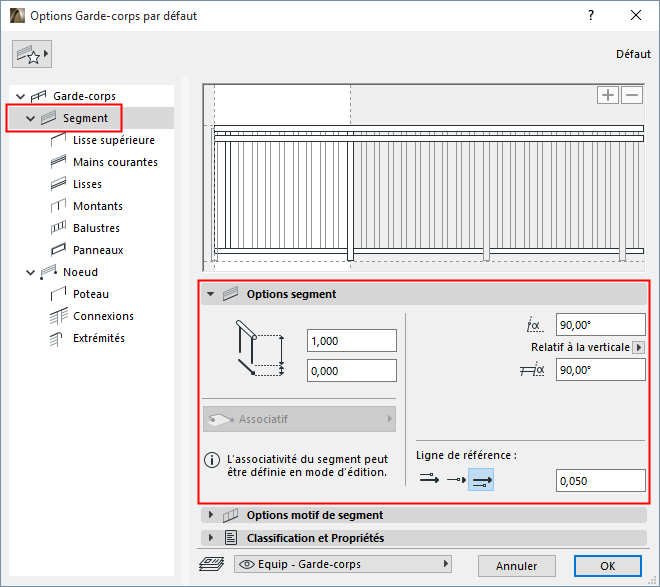Collapse the Garde-corps tree node

[x=20, y=96]
